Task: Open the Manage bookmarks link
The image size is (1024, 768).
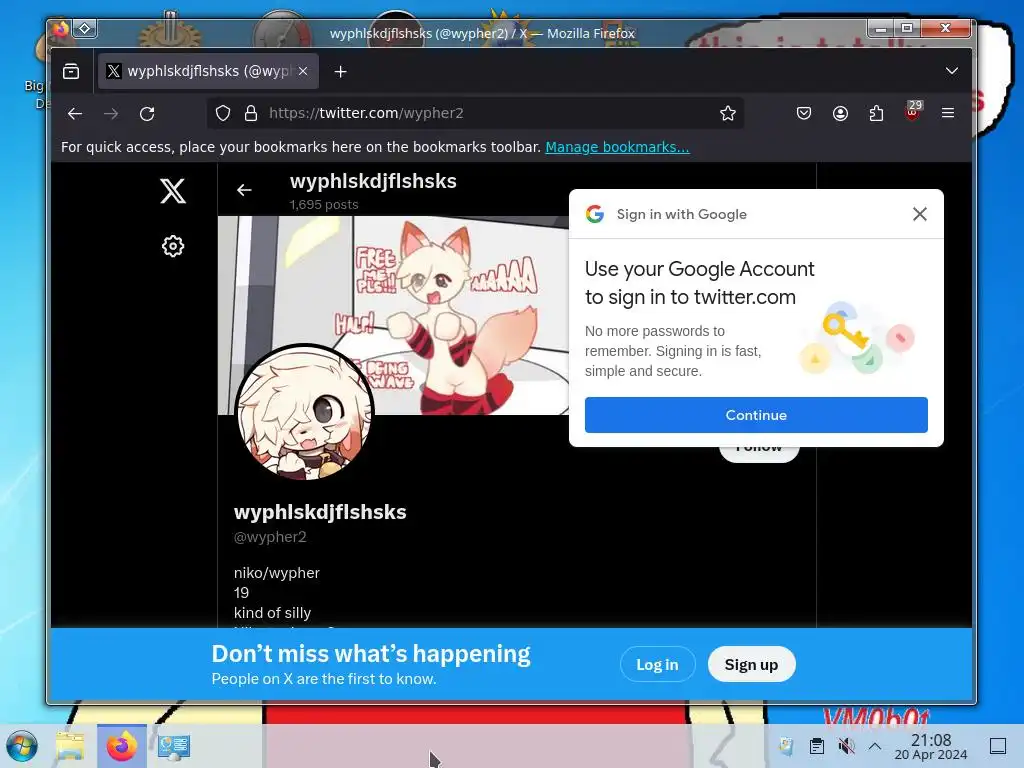Action: [617, 147]
